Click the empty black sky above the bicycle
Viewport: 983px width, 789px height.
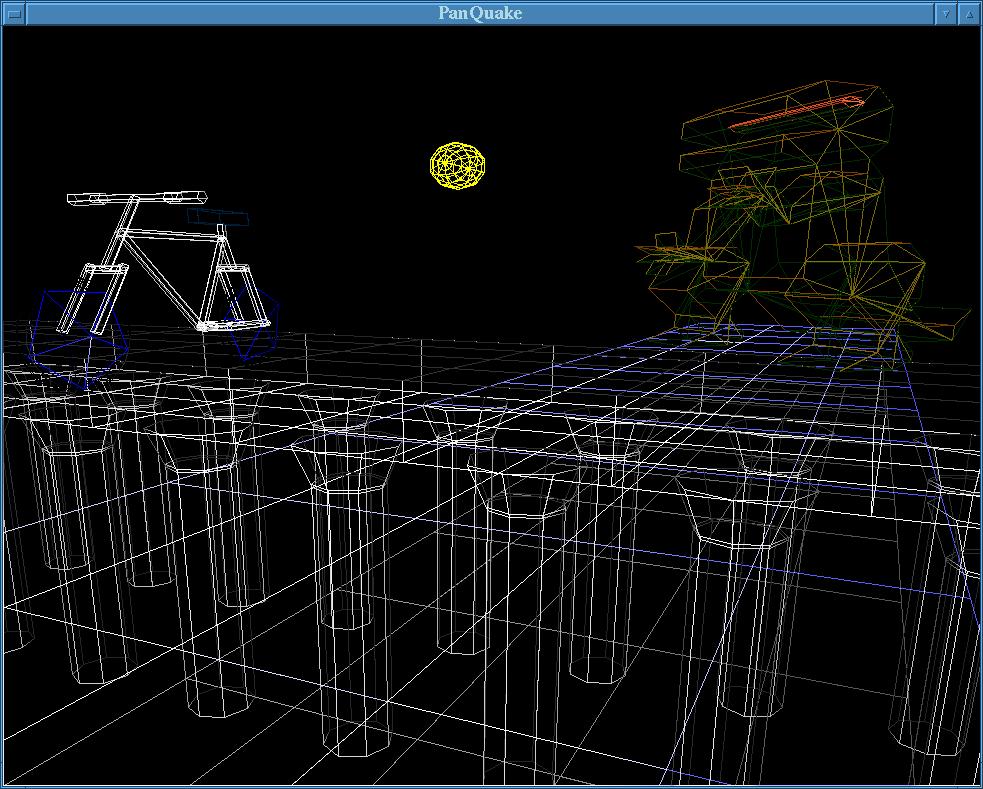(x=150, y=100)
